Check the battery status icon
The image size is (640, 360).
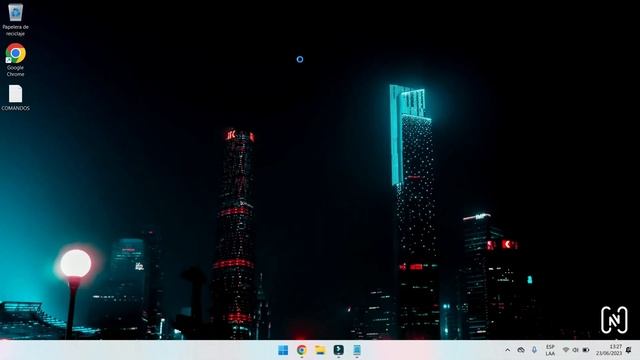(x=586, y=350)
